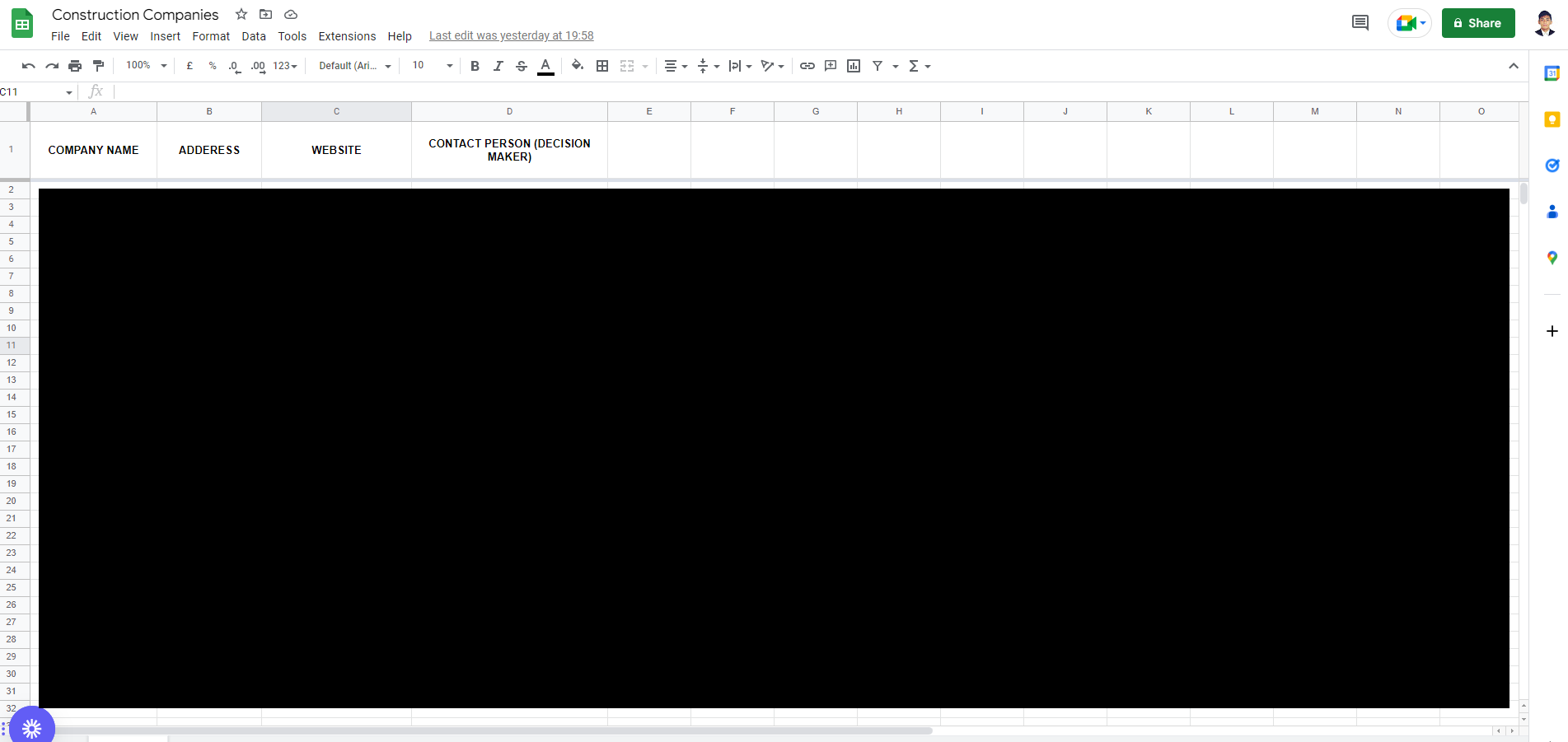This screenshot has height=742, width=1568.
Task: Open the text wrapping dropdown
Action: (x=740, y=66)
